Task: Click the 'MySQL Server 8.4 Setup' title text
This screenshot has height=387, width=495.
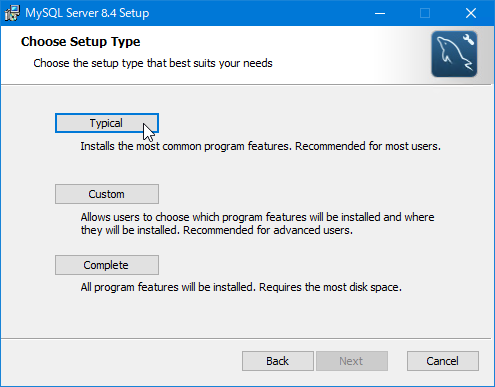Action: [x=87, y=13]
